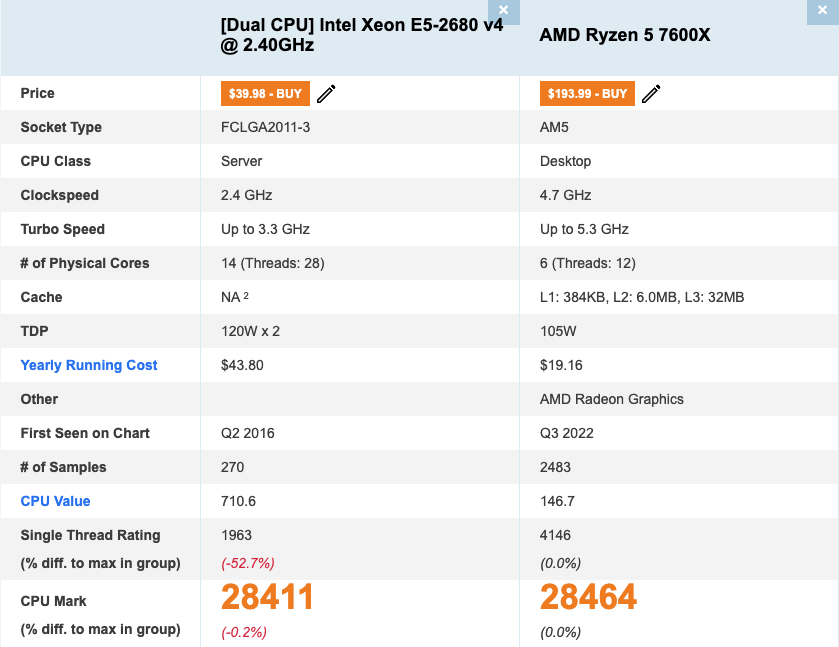Click the $193.99 - BUY button
The width and height of the screenshot is (839, 647).
click(x=587, y=94)
